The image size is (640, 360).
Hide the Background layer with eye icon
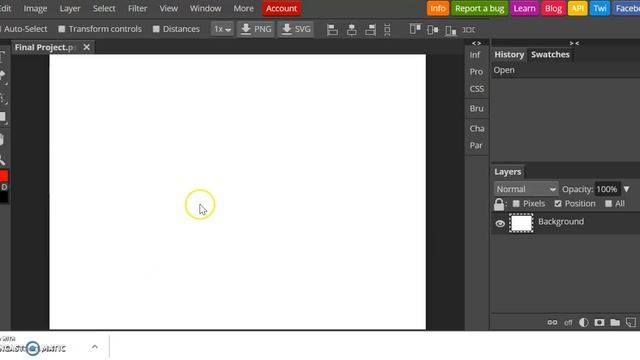(500, 224)
